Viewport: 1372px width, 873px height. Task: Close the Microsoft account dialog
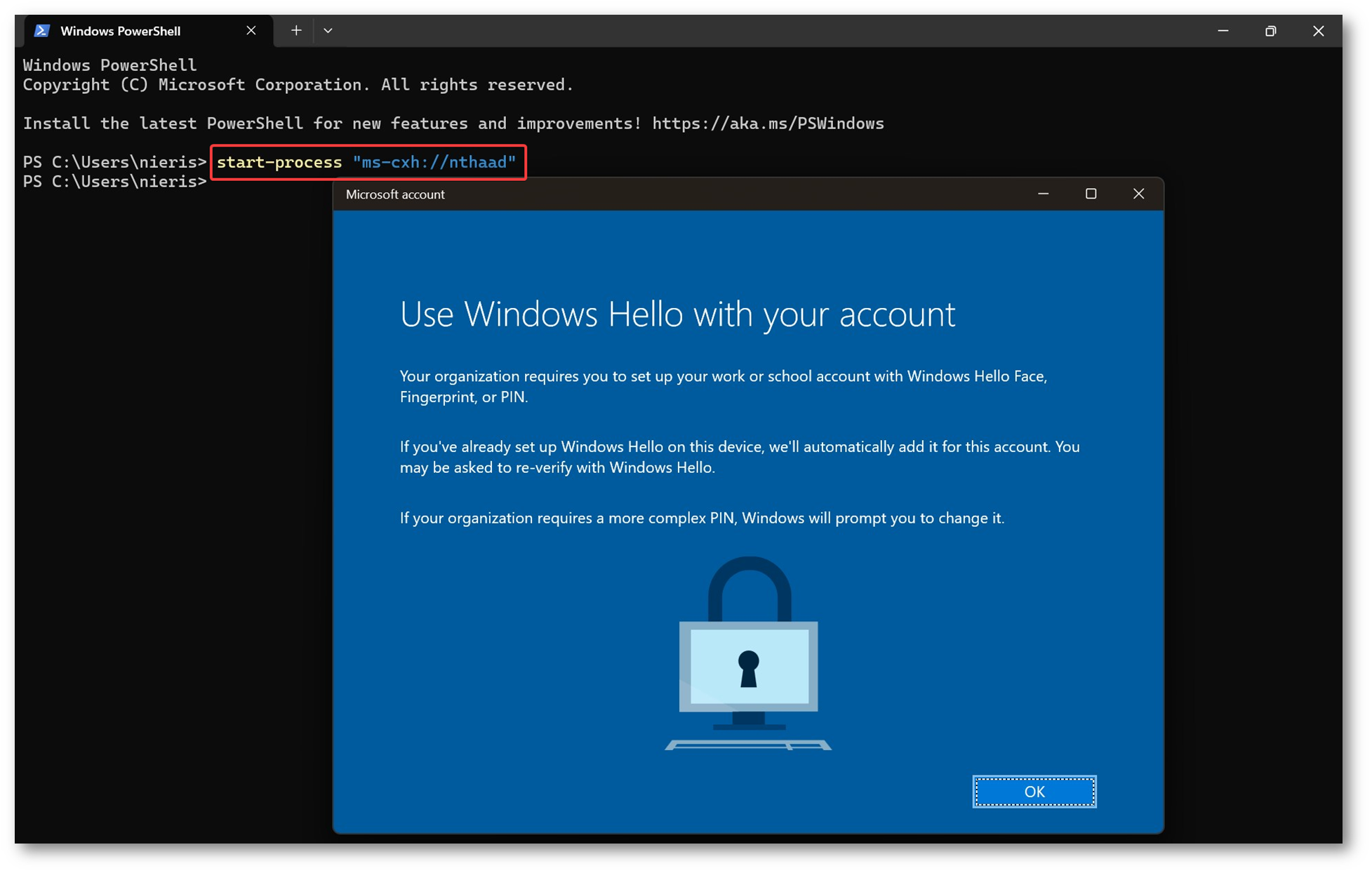1138,194
